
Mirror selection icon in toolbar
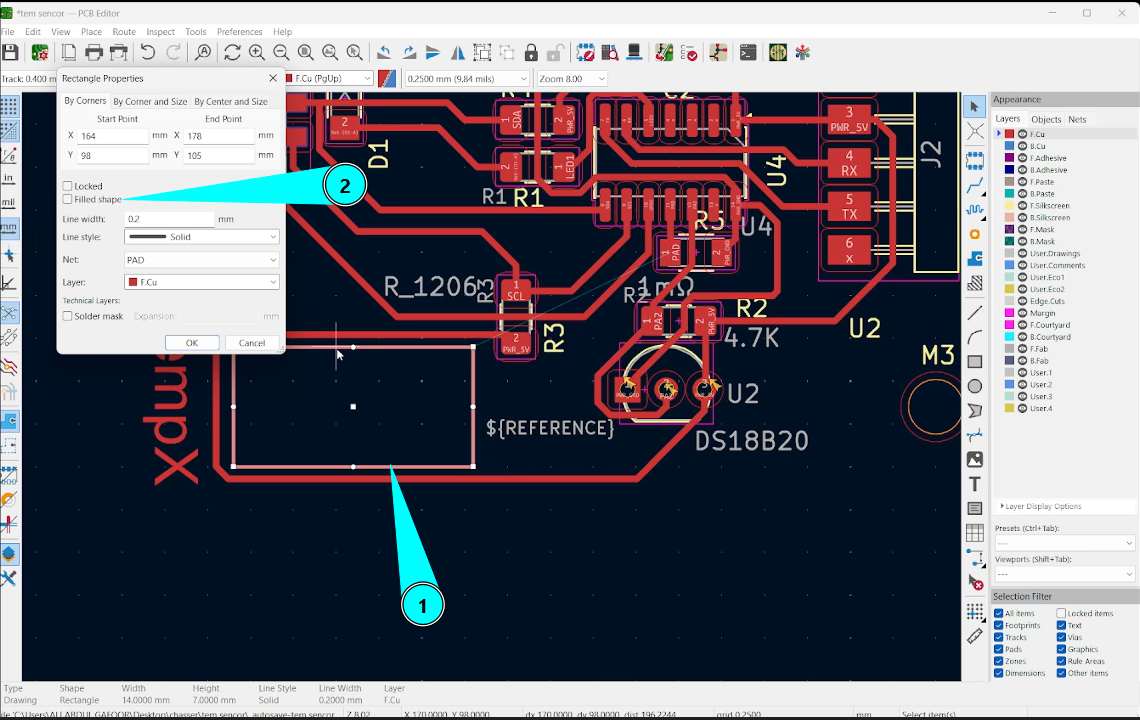point(458,52)
